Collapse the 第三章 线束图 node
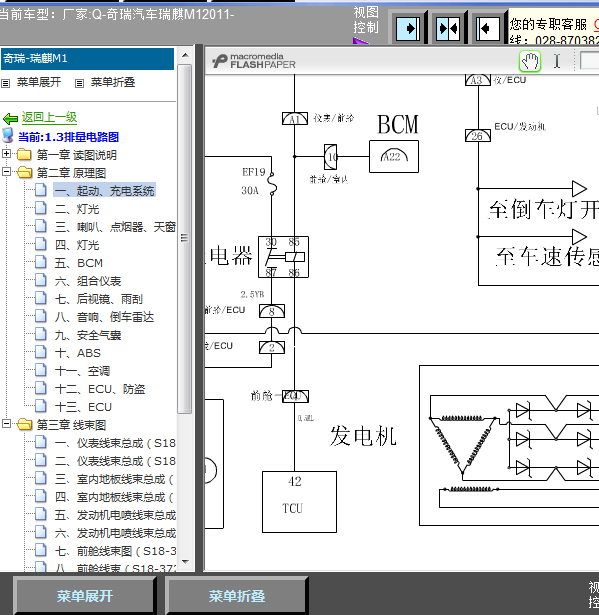This screenshot has width=599, height=615. point(6,423)
